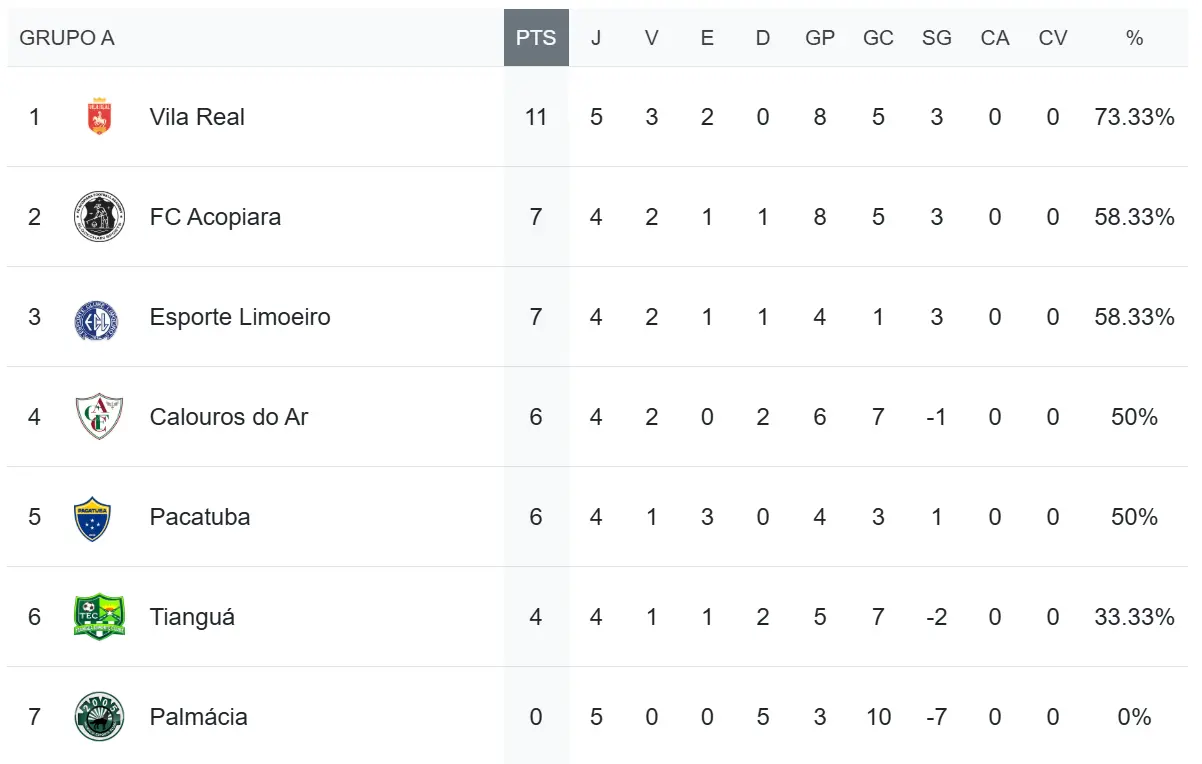This screenshot has width=1202, height=764.
Task: Click the SG column header
Action: (x=937, y=38)
